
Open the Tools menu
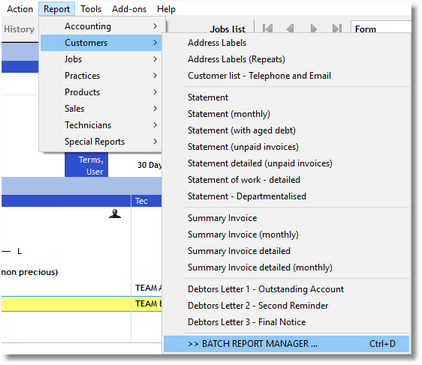click(x=91, y=9)
